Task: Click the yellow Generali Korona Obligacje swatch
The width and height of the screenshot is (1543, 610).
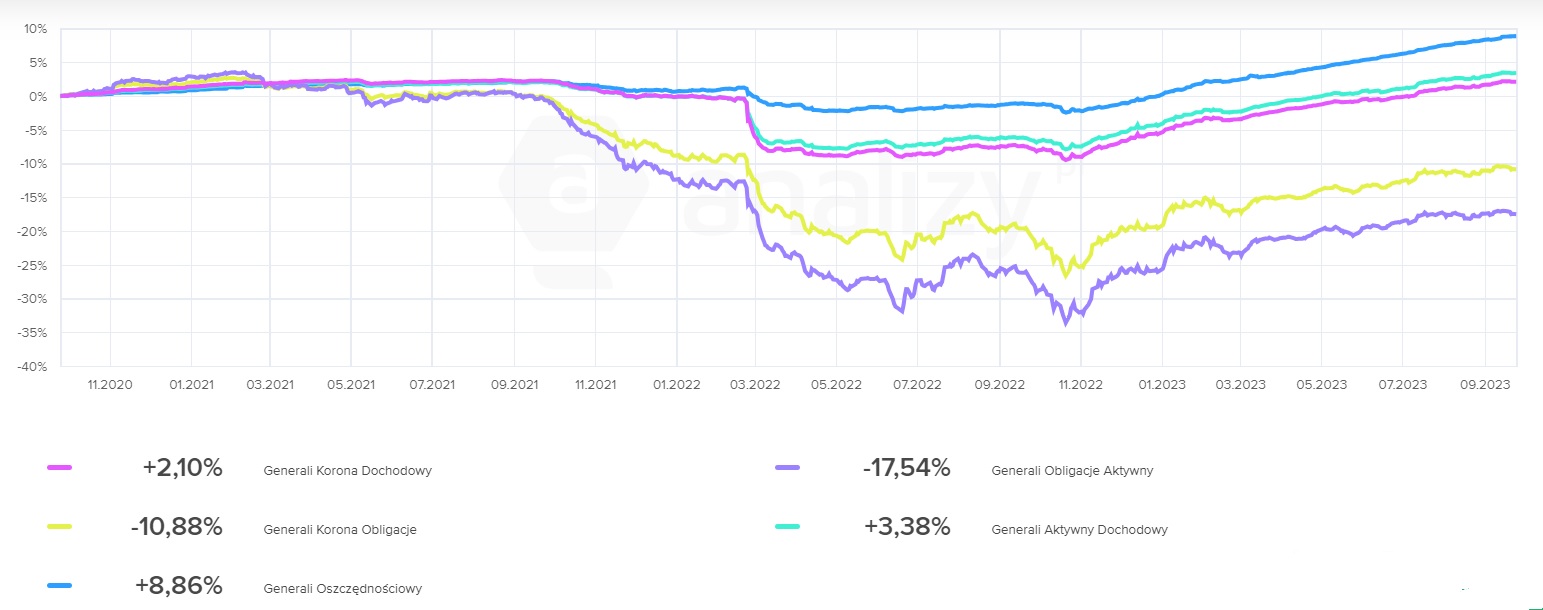Action: point(60,527)
